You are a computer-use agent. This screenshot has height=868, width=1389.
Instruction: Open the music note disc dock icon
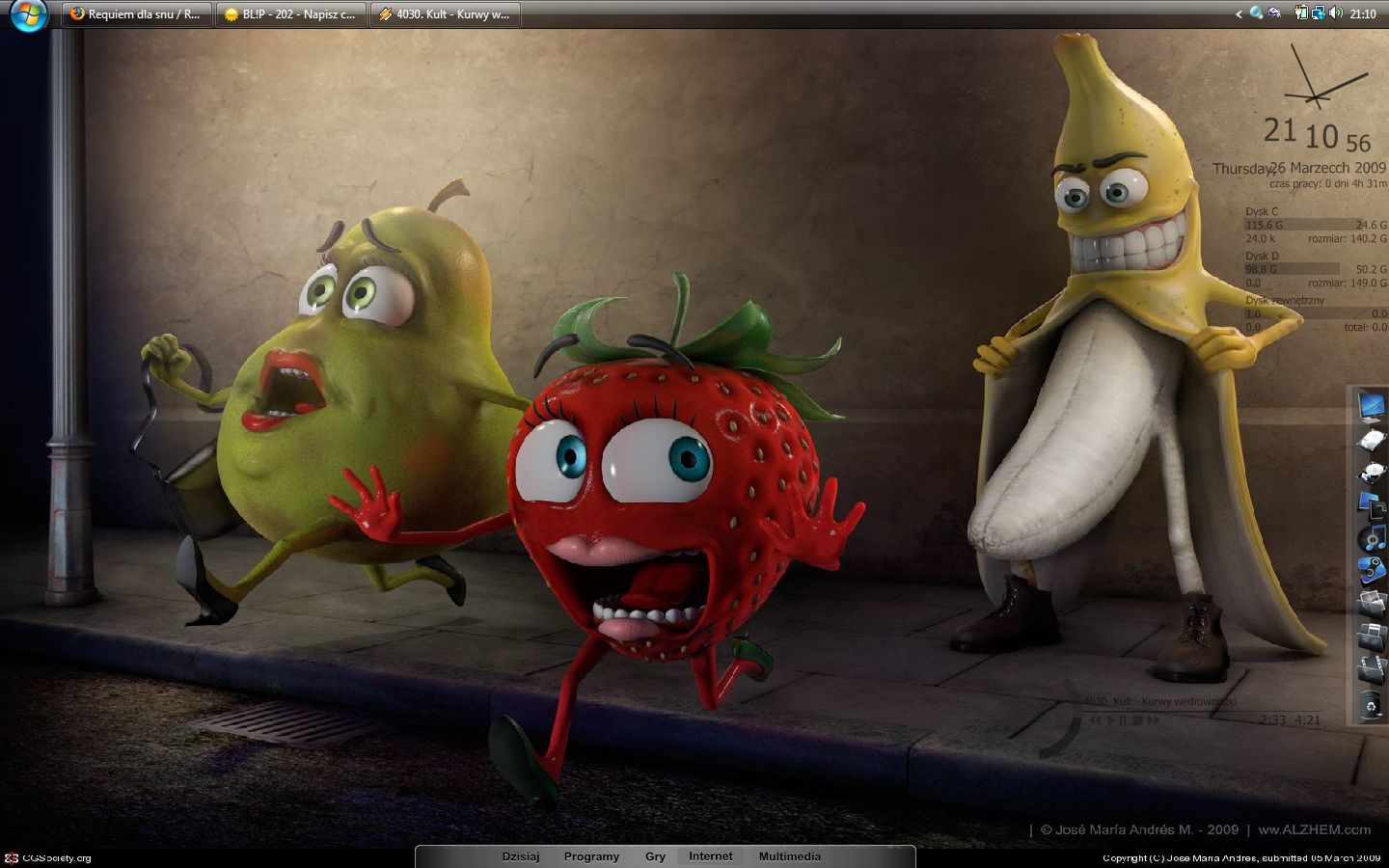click(x=1372, y=538)
